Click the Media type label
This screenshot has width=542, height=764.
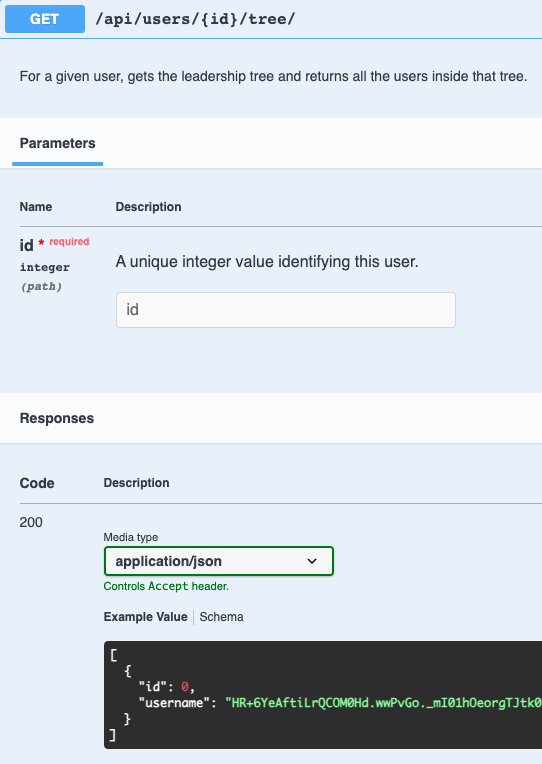pyautogui.click(x=131, y=537)
